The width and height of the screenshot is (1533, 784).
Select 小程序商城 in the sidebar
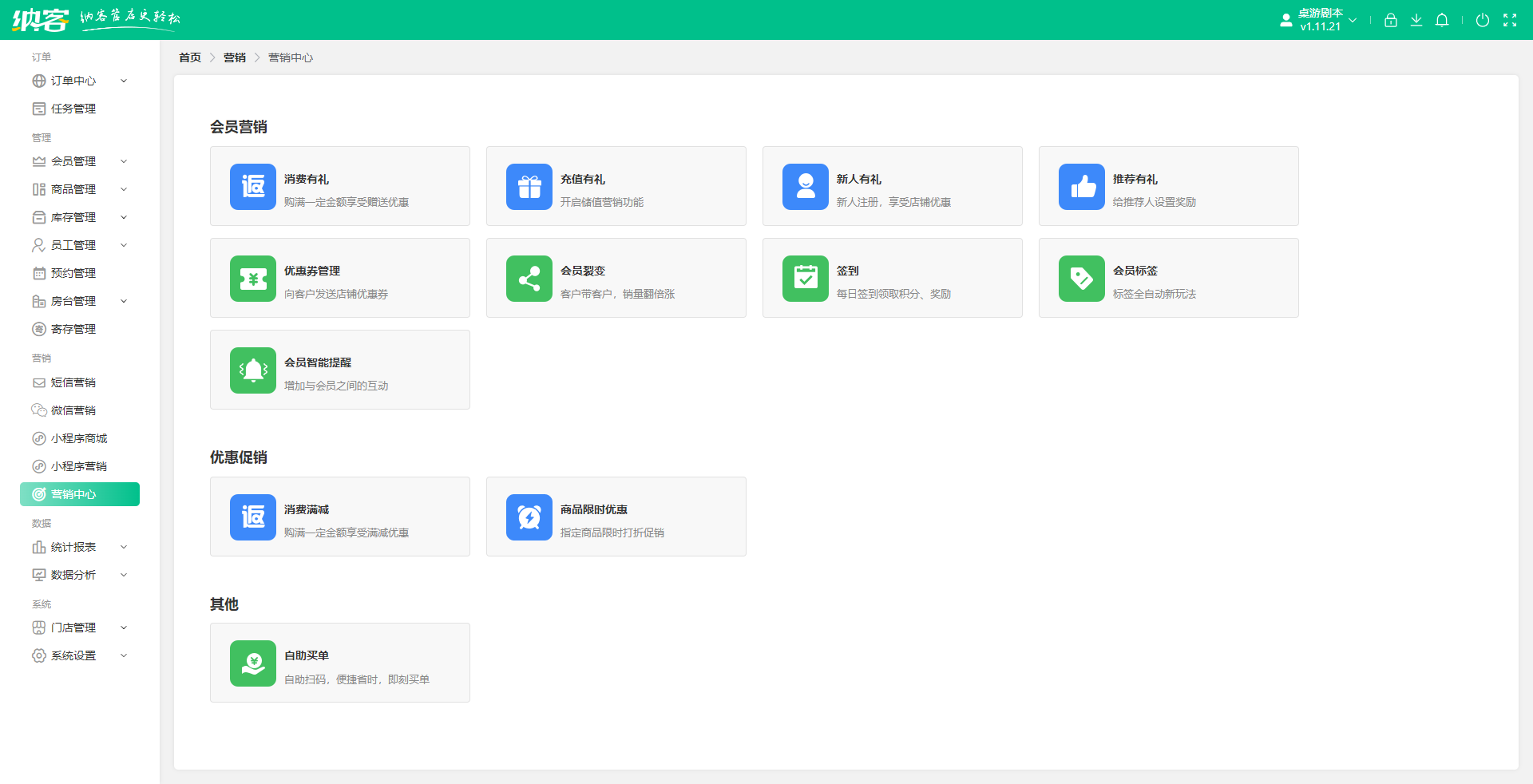pos(78,438)
